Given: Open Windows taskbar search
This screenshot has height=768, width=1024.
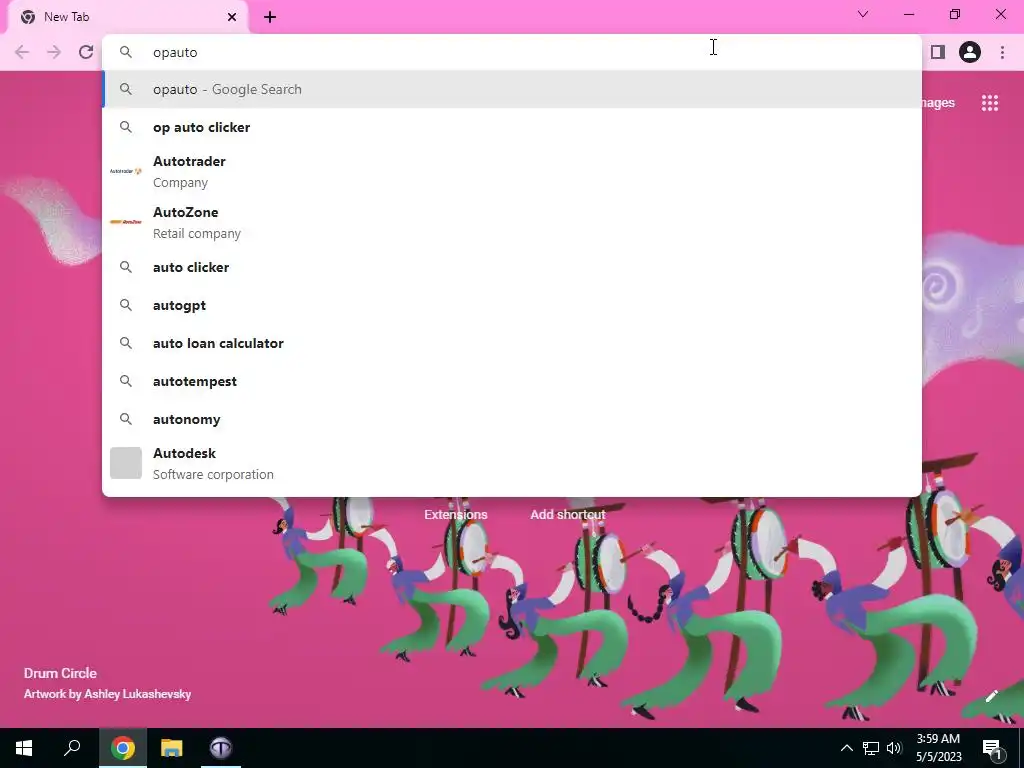Looking at the screenshot, I should 72,748.
